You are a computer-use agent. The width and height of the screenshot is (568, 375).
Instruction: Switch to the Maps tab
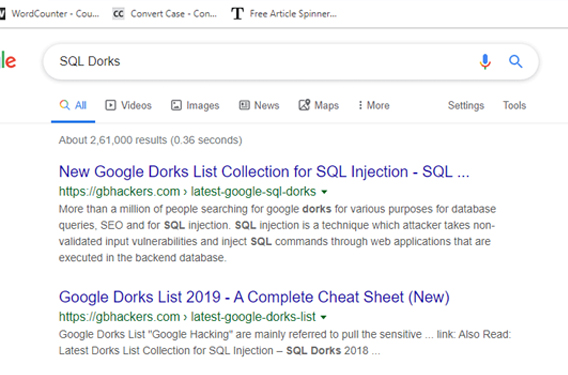pos(318,105)
